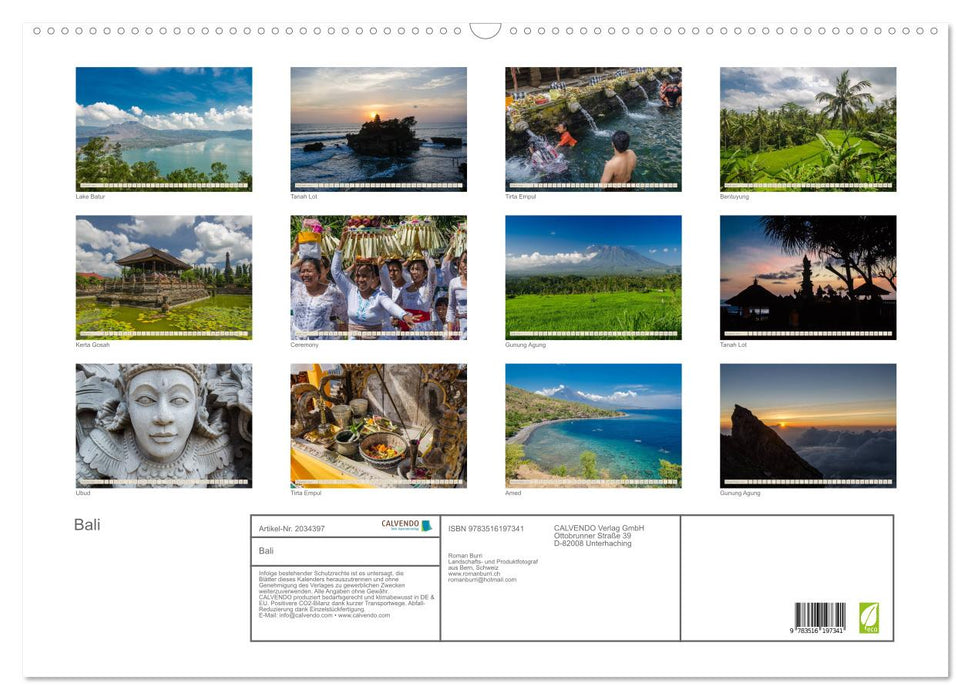The width and height of the screenshot is (971, 700).
Task: Click the Bali title field
Action: pyautogui.click(x=265, y=550)
